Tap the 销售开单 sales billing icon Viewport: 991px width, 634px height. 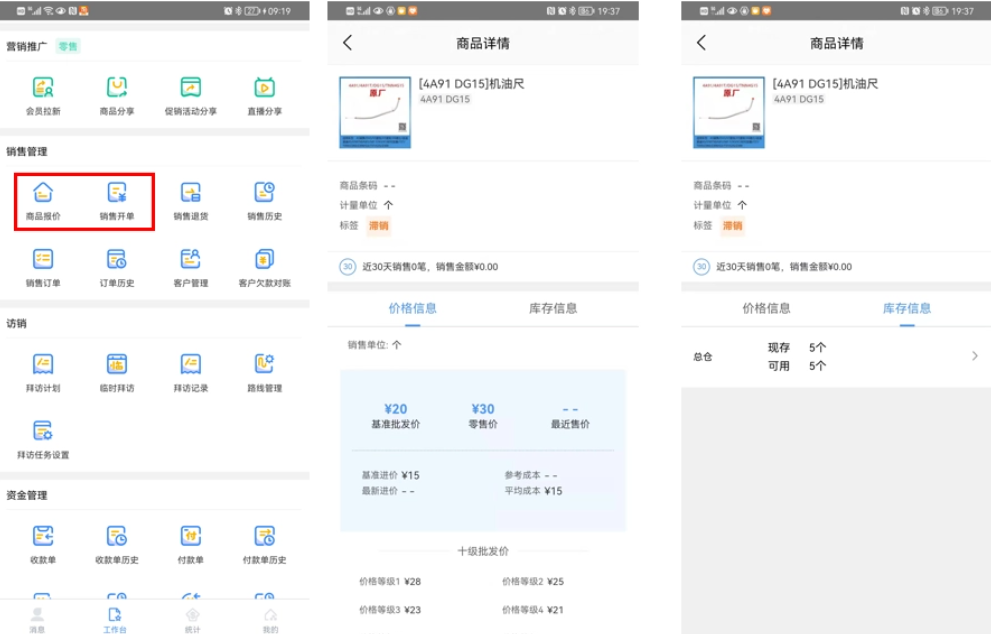(117, 201)
